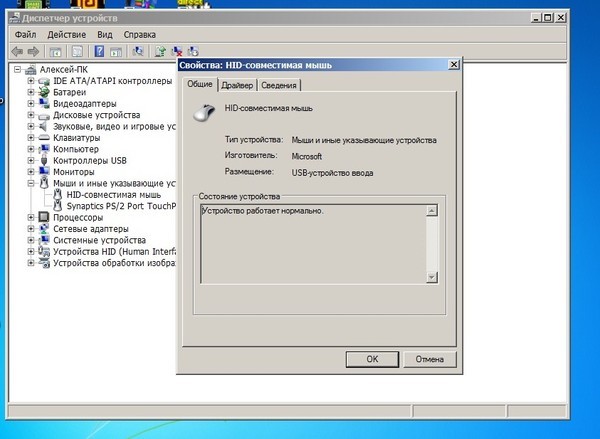Click the Отмена button
The image size is (600, 439).
pyautogui.click(x=430, y=359)
